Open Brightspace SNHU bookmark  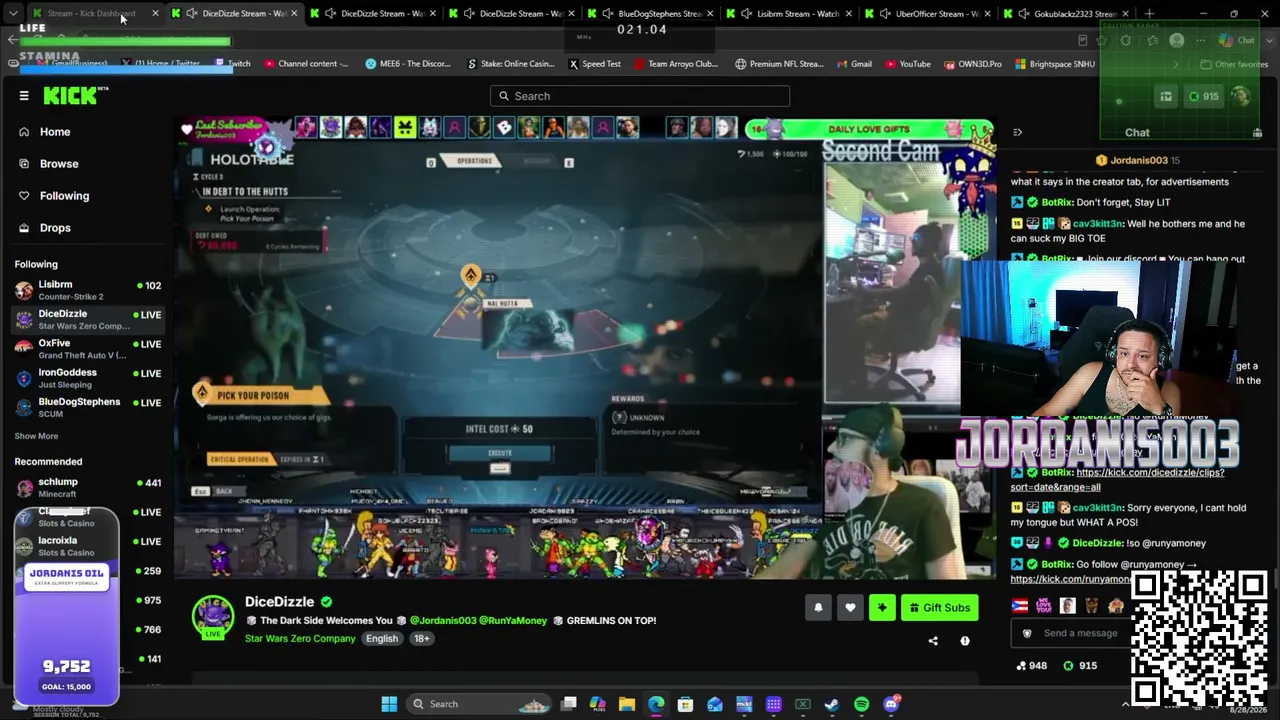point(1054,64)
